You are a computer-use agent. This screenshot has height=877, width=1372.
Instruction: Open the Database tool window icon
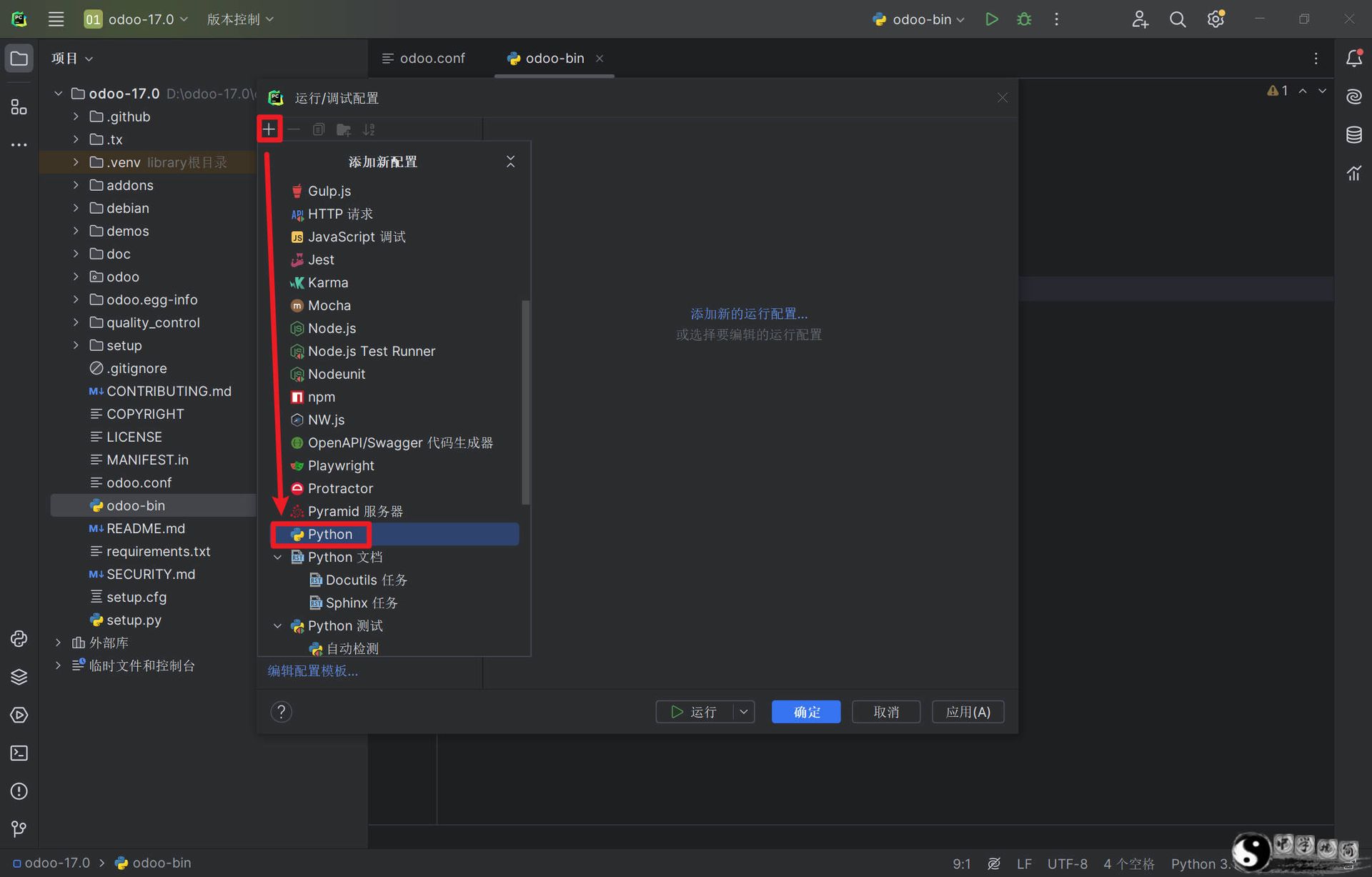click(x=1353, y=134)
